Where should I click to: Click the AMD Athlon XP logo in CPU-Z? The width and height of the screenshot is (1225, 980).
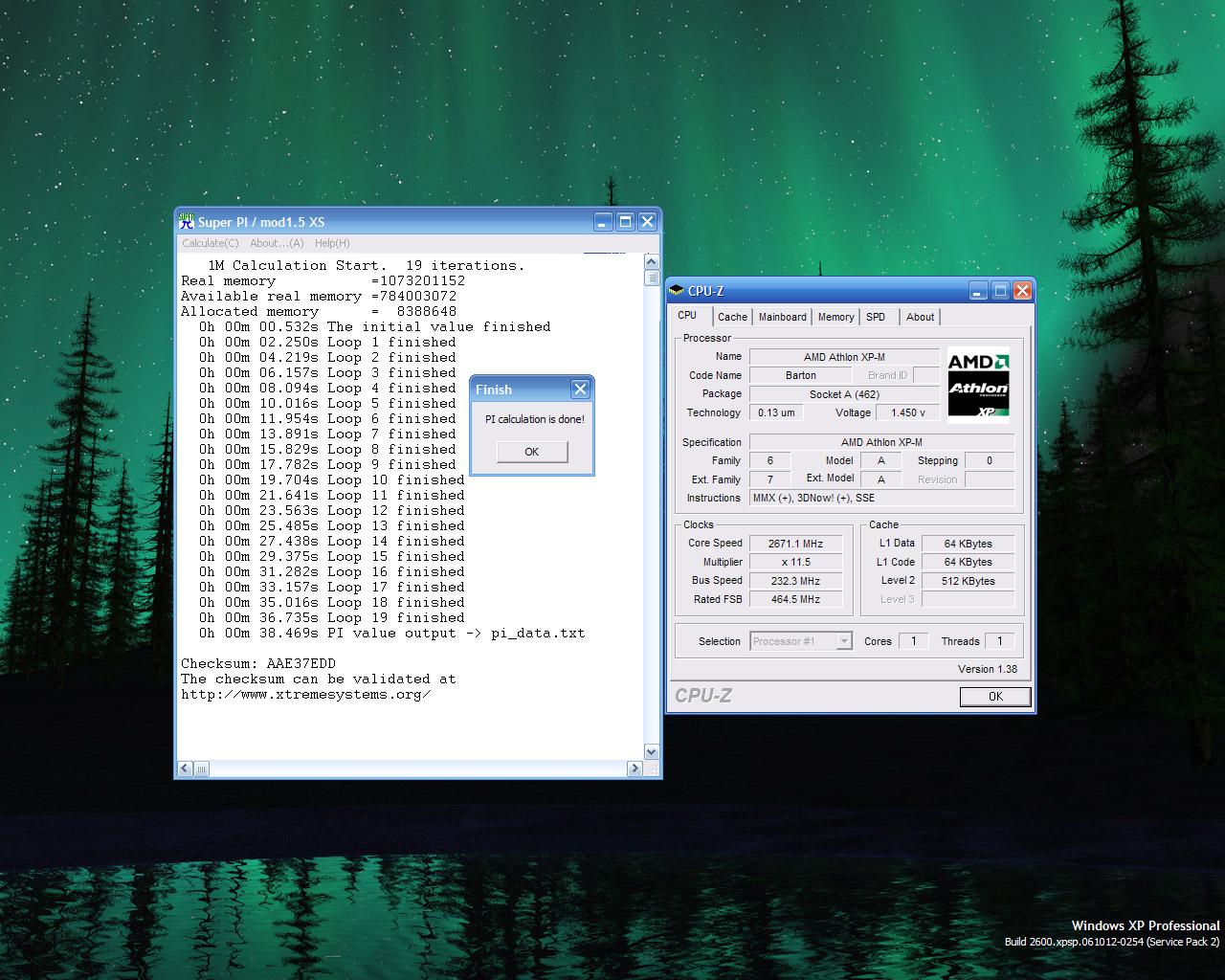coord(978,385)
